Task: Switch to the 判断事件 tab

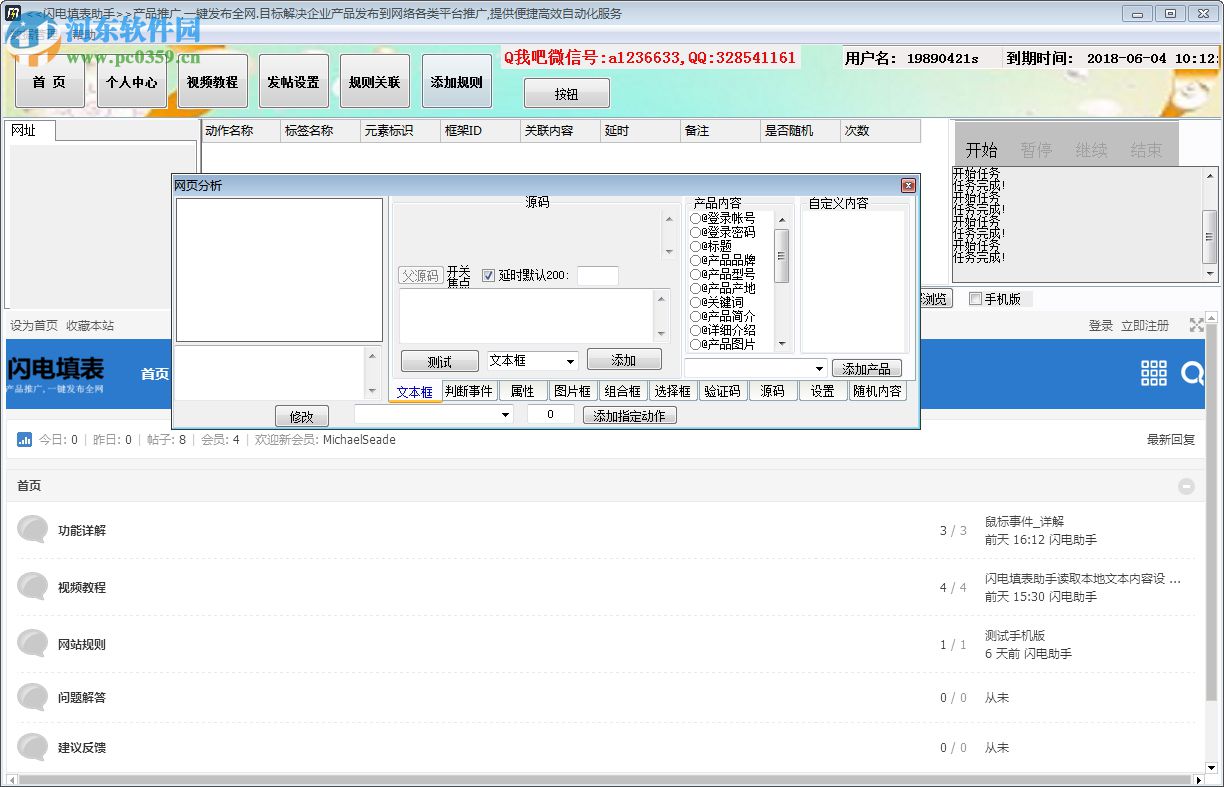Action: point(469,390)
